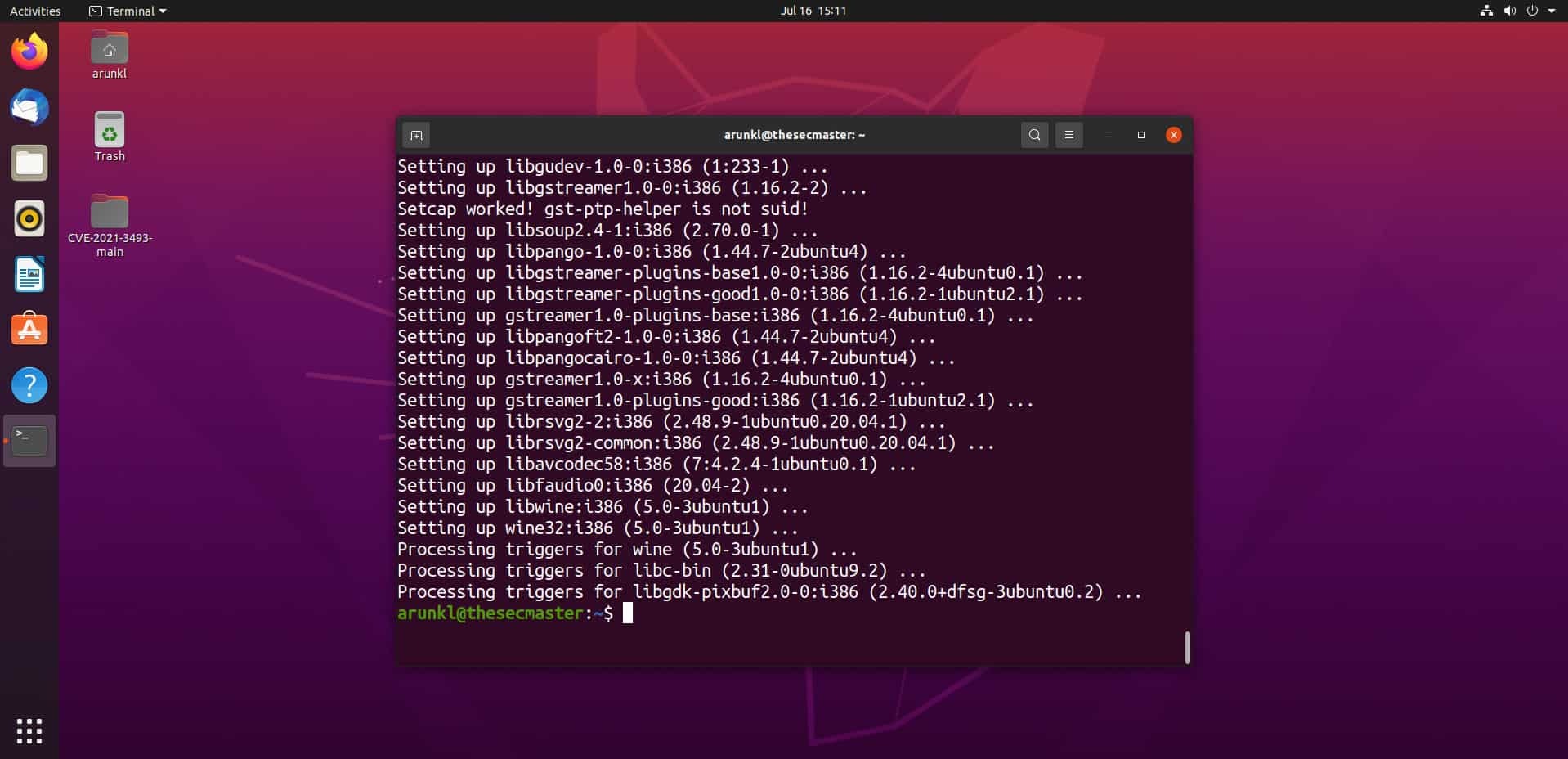Open terminal search
Screen dimensions: 1568x759
[x=1034, y=135]
